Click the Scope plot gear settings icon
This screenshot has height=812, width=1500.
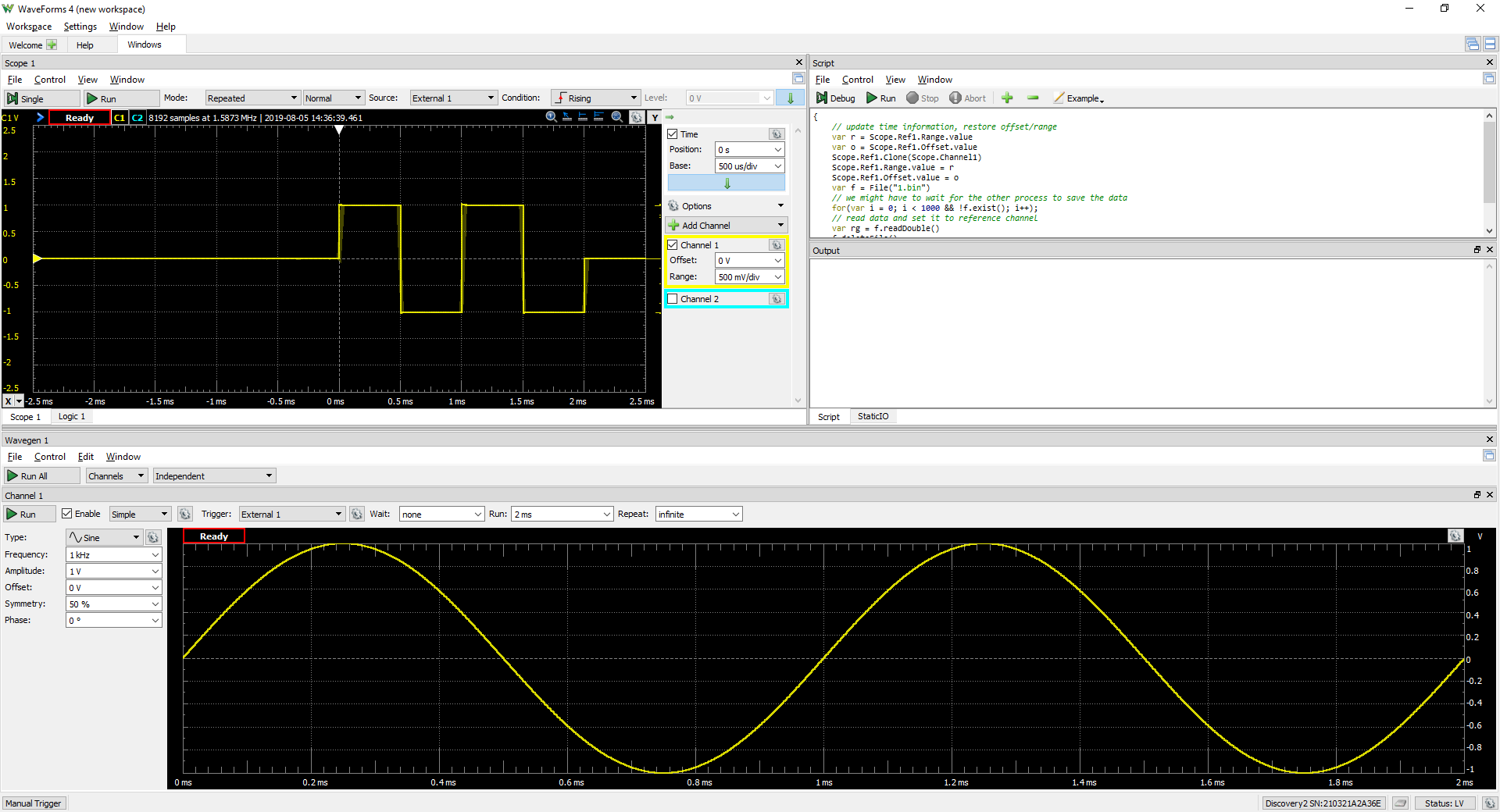pyautogui.click(x=637, y=117)
